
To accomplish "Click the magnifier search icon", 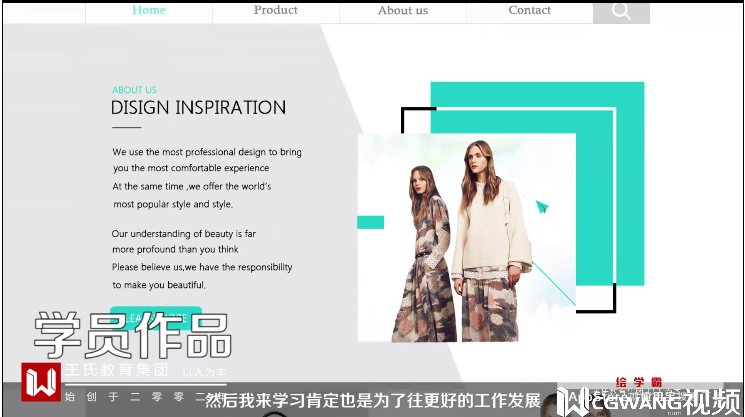I will [621, 11].
